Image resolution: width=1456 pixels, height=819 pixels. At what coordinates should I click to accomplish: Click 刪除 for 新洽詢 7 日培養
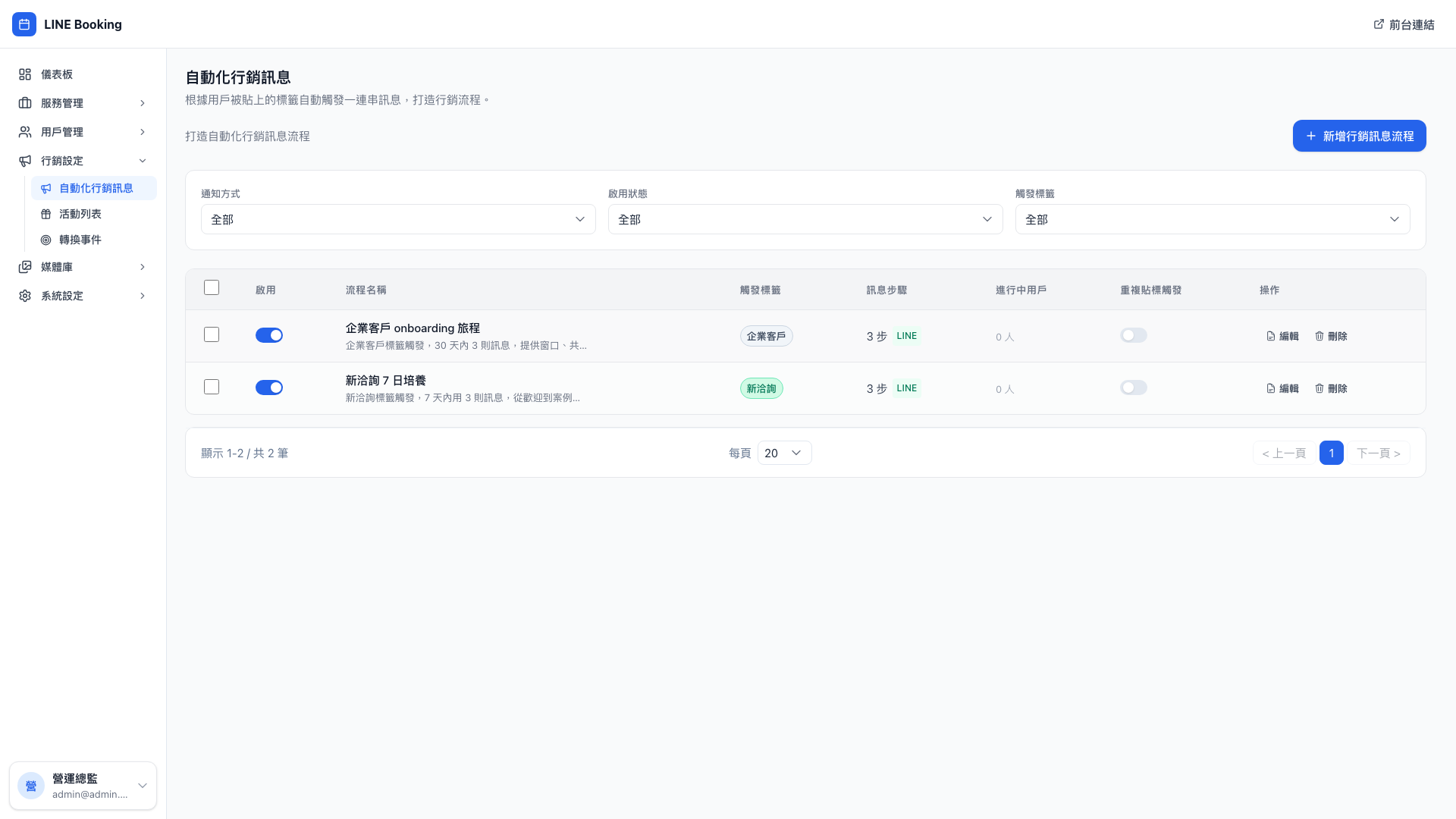(1331, 388)
